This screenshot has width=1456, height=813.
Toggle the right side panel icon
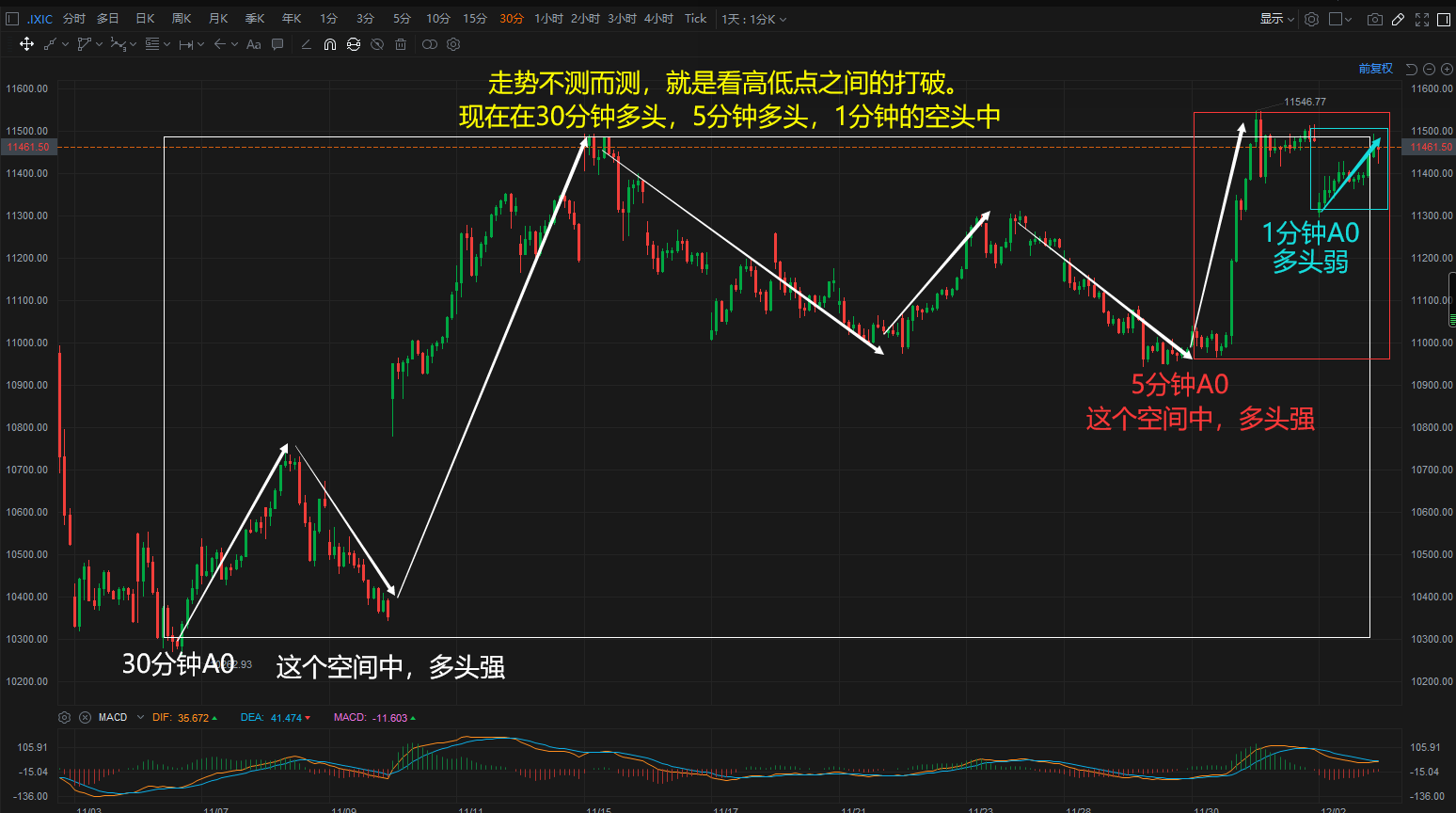[x=1444, y=19]
